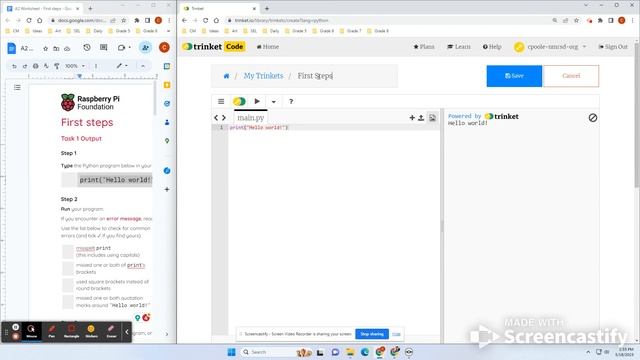640x360 pixels.
Task: Open the Windows Start button on taskbar
Action: pyautogui.click(x=231, y=352)
